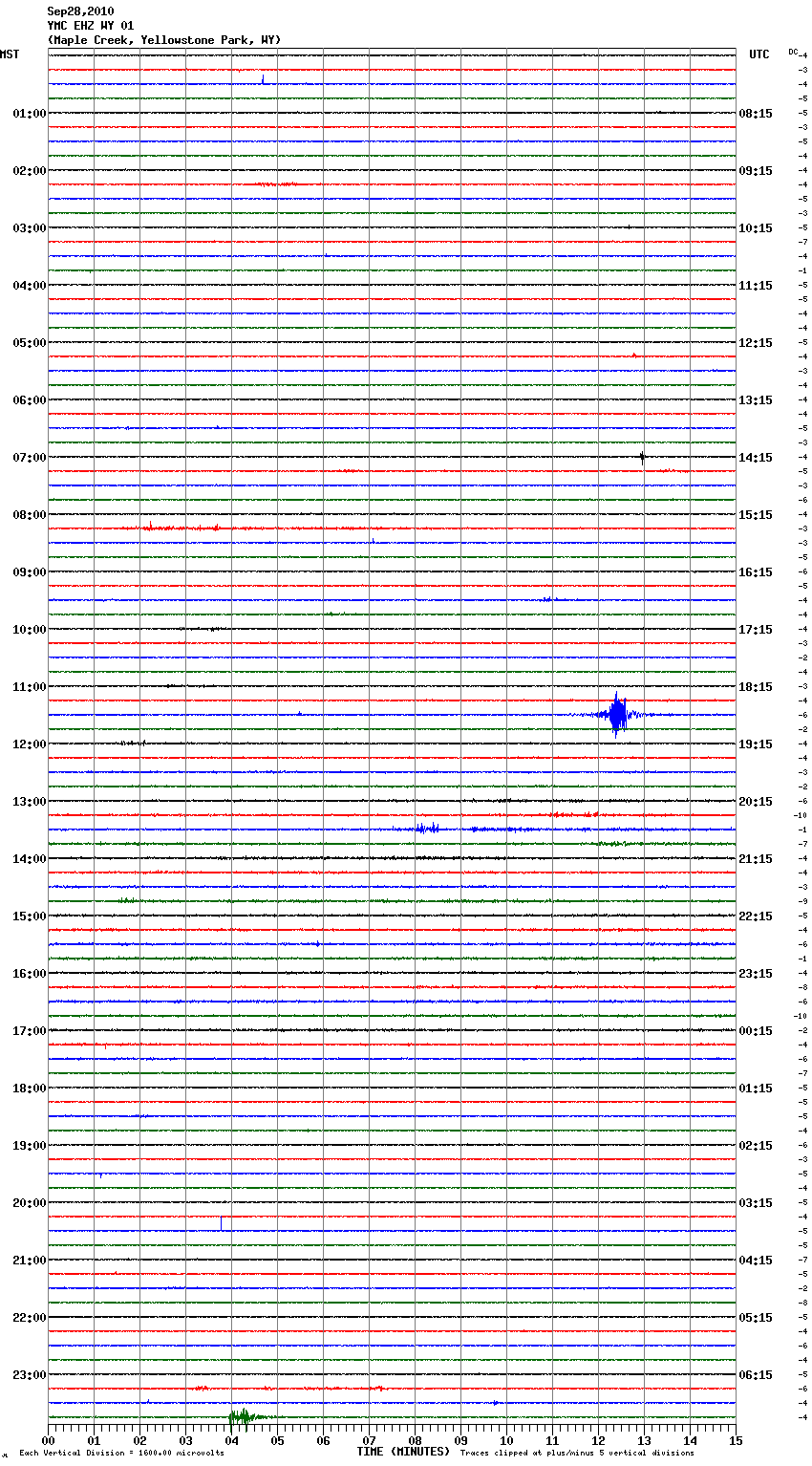Select station code text YMC EHZ WY 01
Image resolution: width=812 pixels, height=1466 pixels.
click(91, 26)
